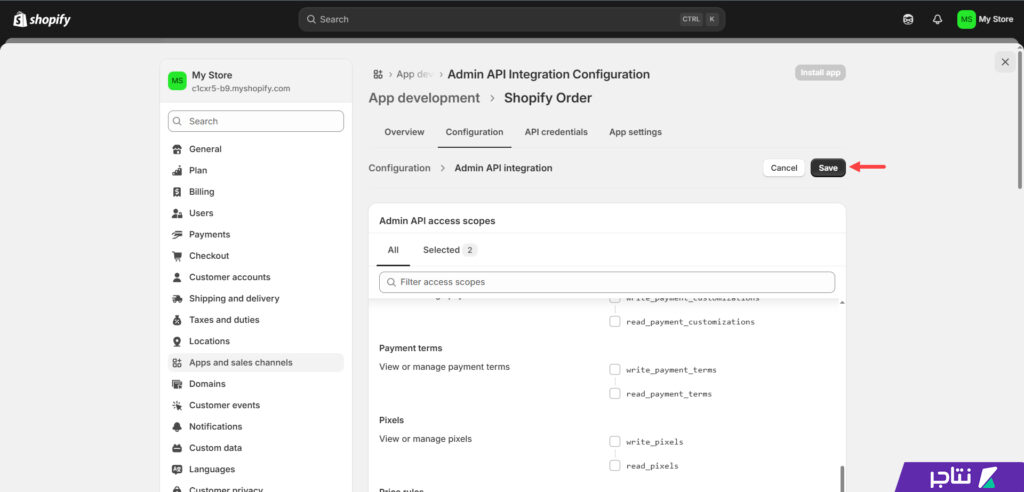1024x492 pixels.
Task: Click the Shopify logo
Action: (x=42, y=20)
